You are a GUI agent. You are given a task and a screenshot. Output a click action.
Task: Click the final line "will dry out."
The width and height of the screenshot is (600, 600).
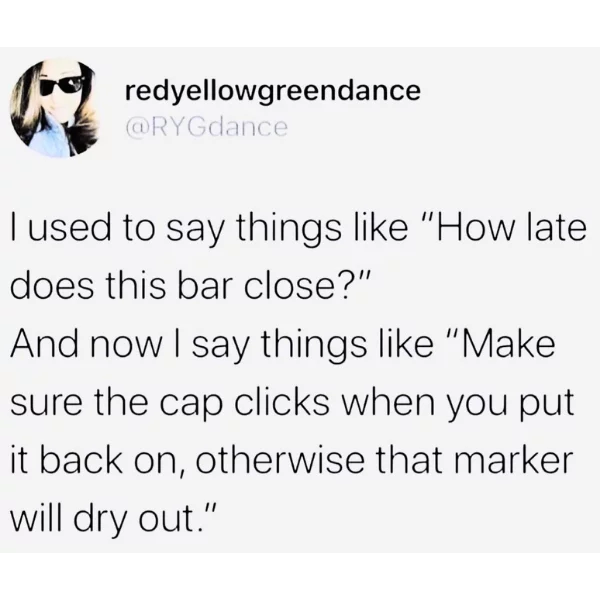pos(114,519)
